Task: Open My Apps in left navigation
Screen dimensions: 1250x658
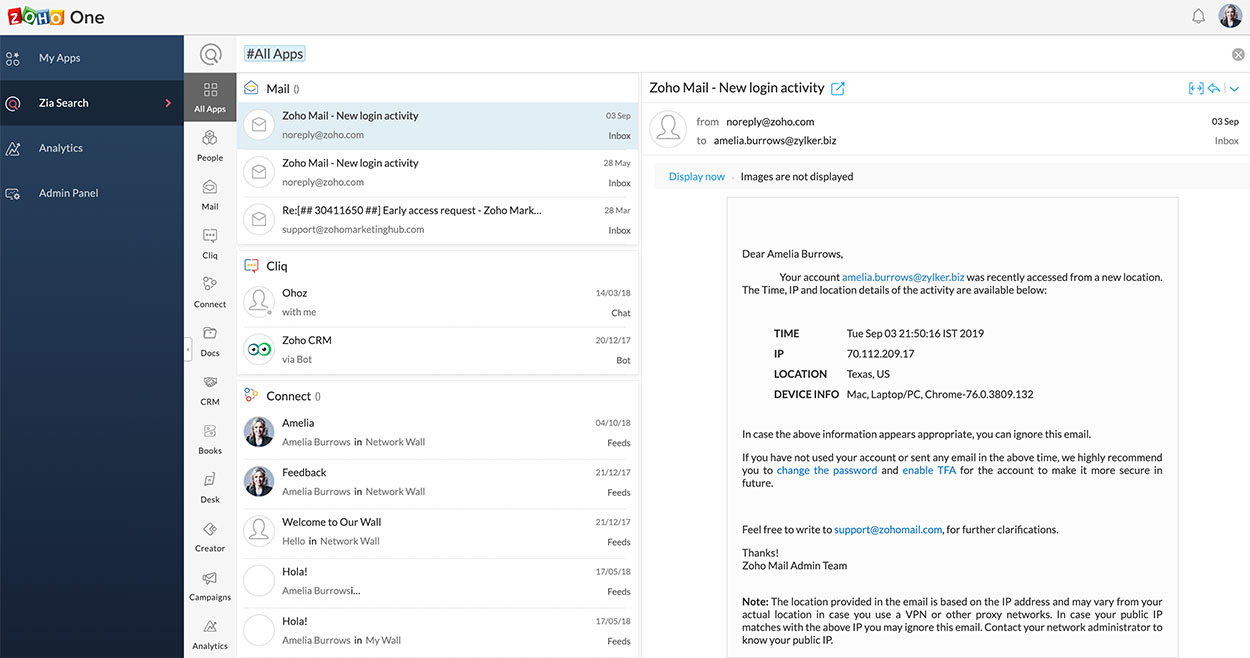Action: tap(92, 58)
